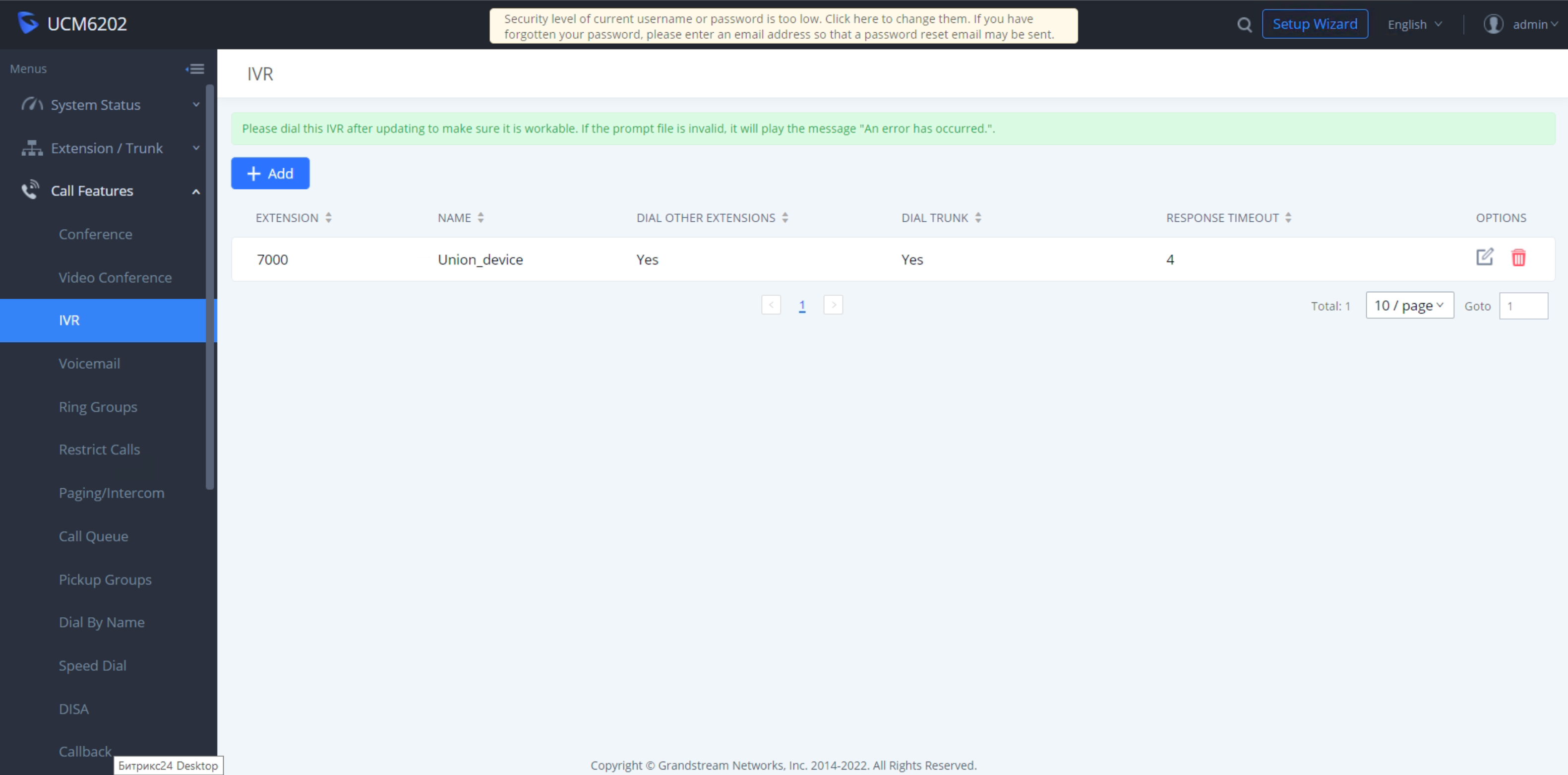Click the Goto page input field
The width and height of the screenshot is (1568, 775).
coord(1523,306)
